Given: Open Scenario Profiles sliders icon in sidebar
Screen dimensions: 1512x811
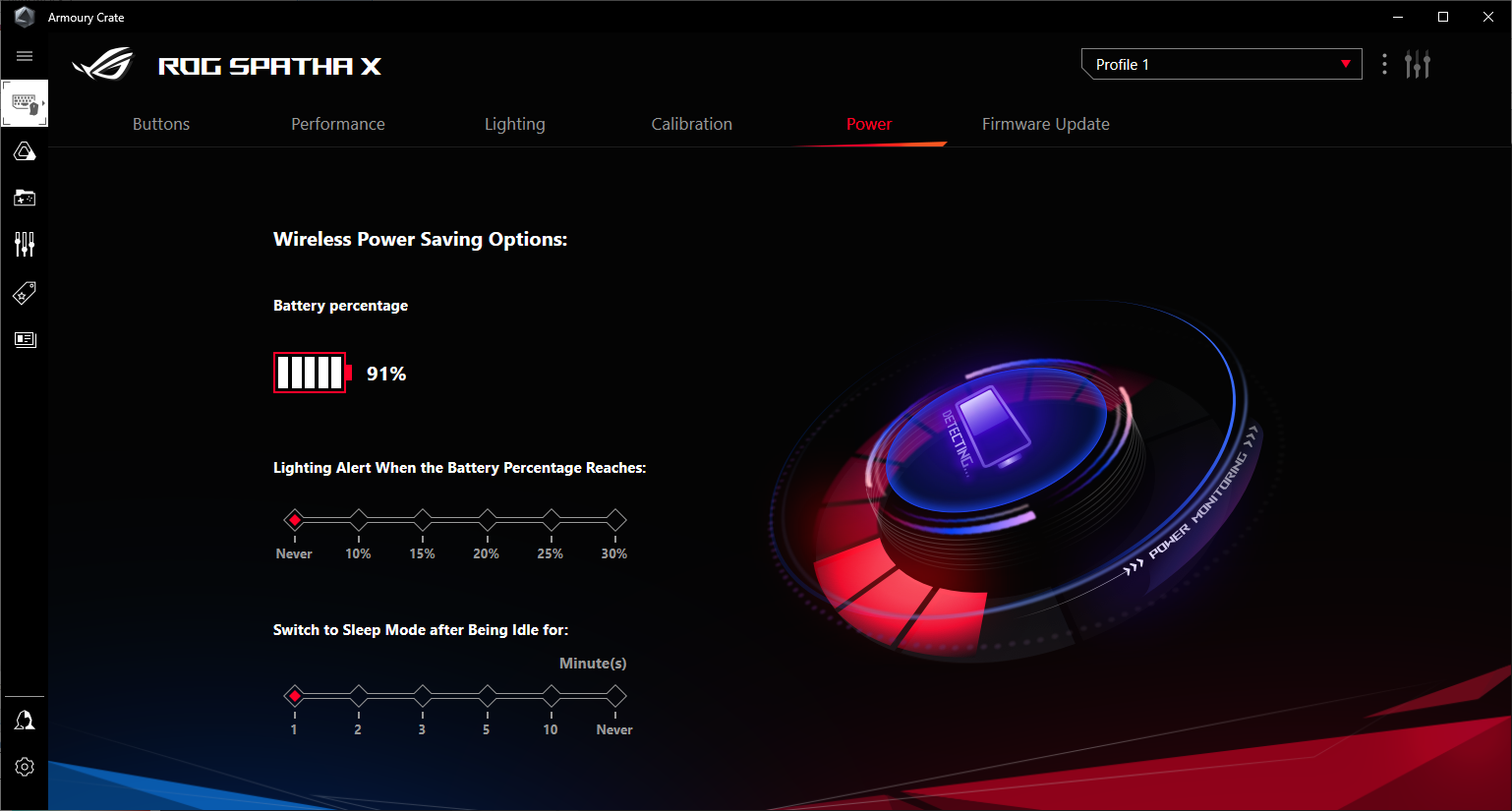Looking at the screenshot, I should (25, 244).
